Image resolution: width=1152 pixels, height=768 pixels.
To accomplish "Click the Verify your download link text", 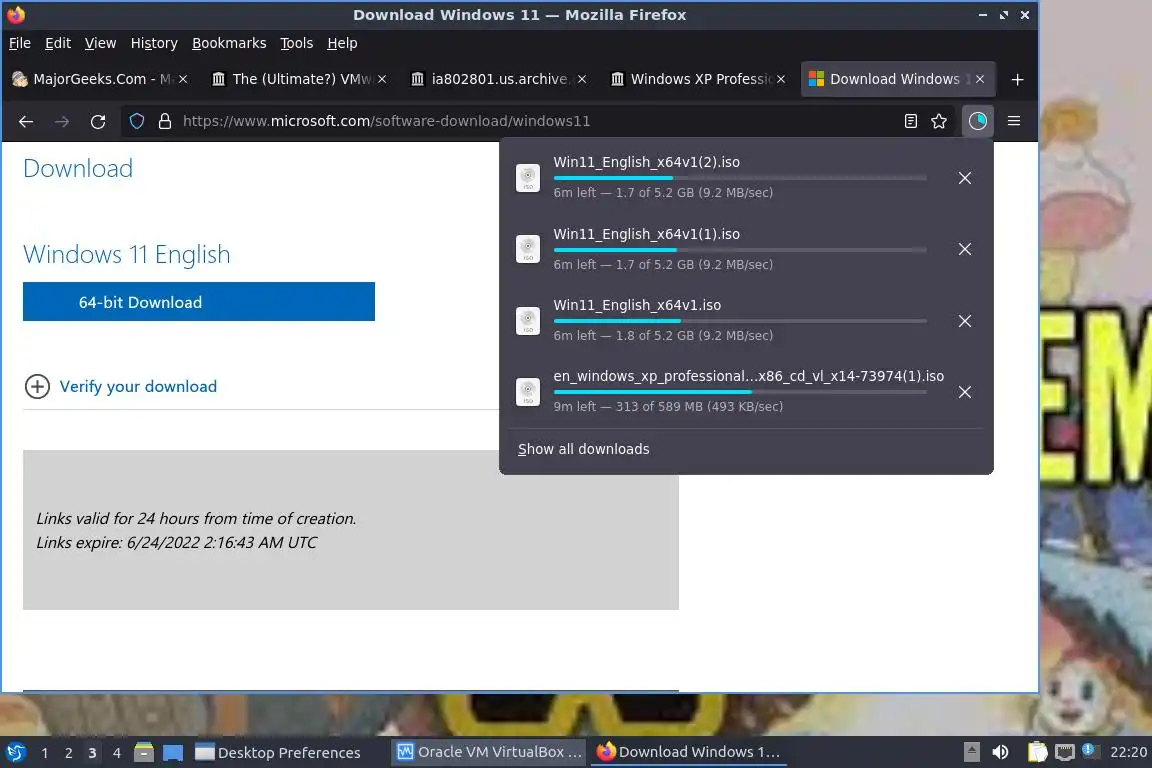I will tap(138, 387).
